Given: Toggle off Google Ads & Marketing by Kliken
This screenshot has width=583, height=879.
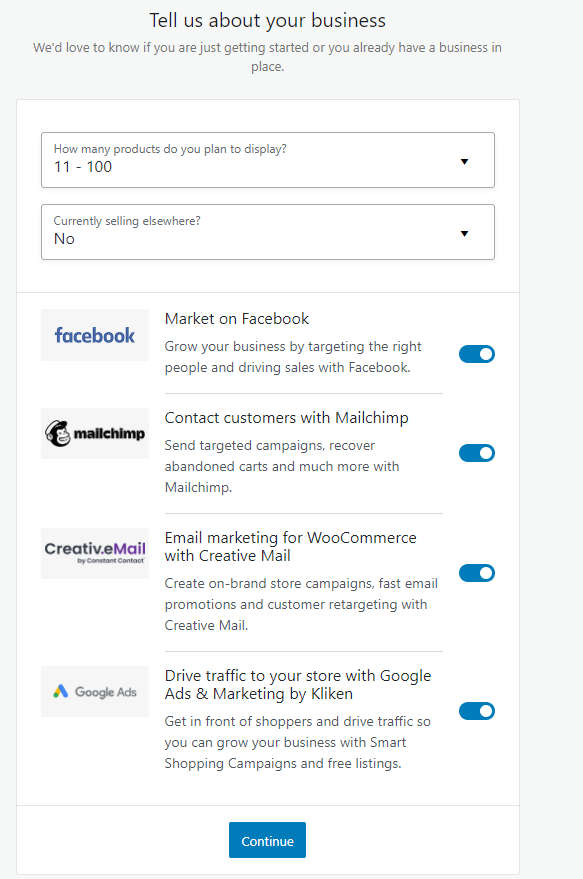Looking at the screenshot, I should pos(477,711).
